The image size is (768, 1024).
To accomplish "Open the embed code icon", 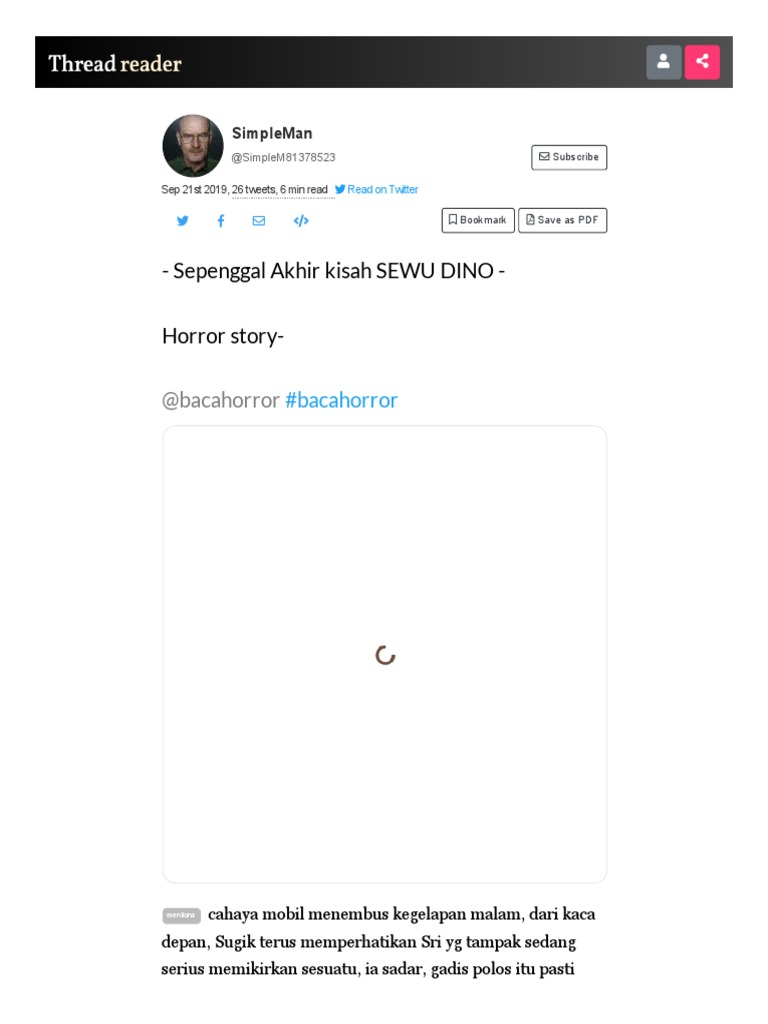I will pos(301,221).
